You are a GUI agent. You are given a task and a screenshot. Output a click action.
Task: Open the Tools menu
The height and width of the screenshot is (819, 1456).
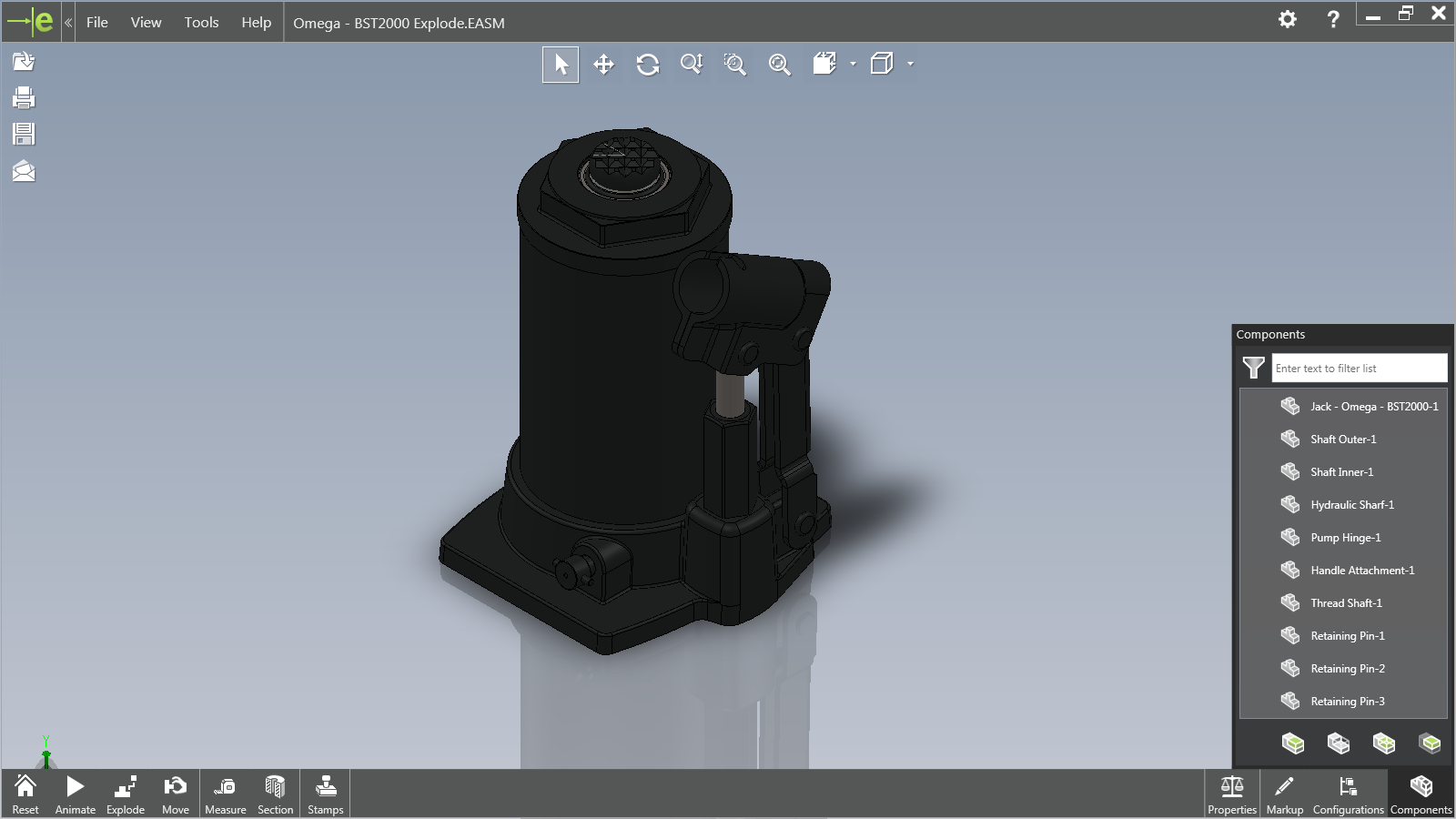pos(201,23)
